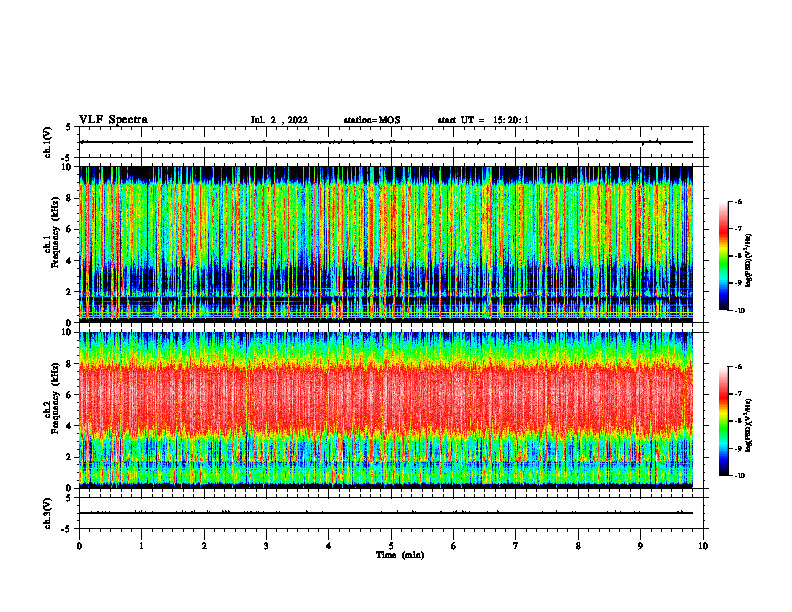
Task: Click the ch.2 spectrogram color bar
Action: (723, 421)
